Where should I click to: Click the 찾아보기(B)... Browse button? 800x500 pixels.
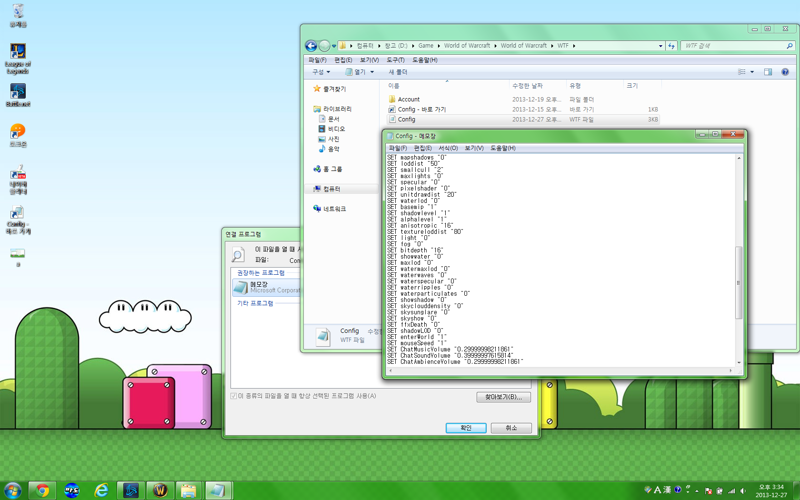point(504,397)
